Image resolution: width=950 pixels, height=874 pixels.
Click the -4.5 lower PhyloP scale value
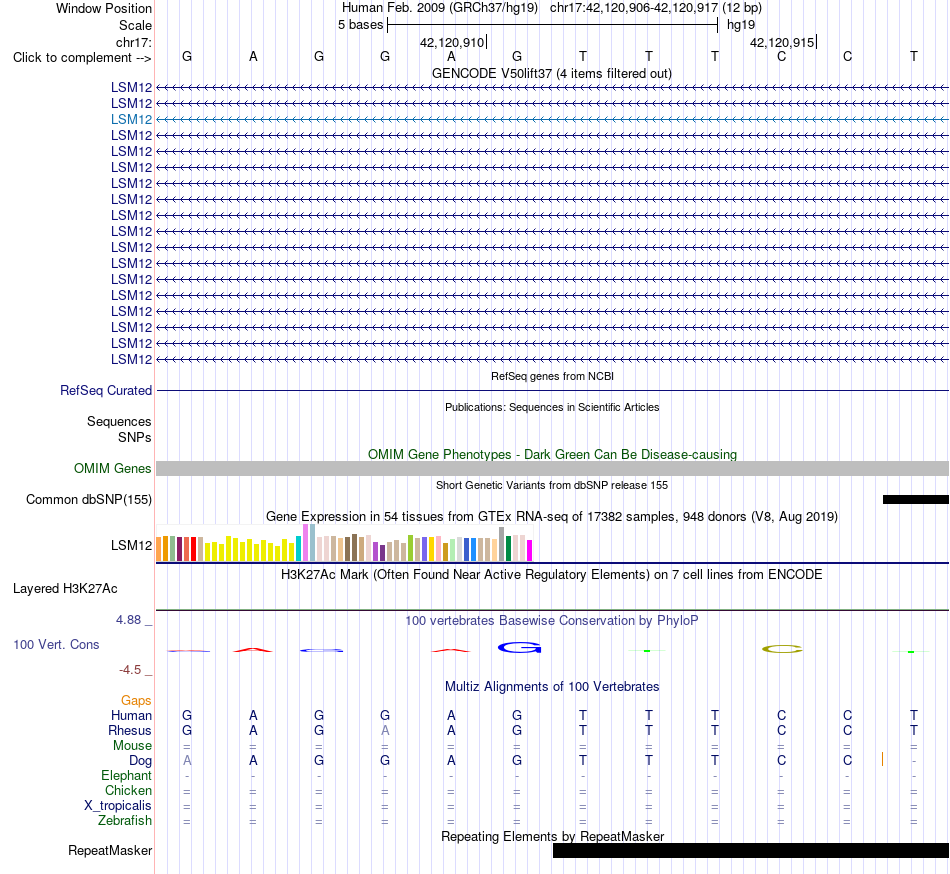(x=130, y=670)
